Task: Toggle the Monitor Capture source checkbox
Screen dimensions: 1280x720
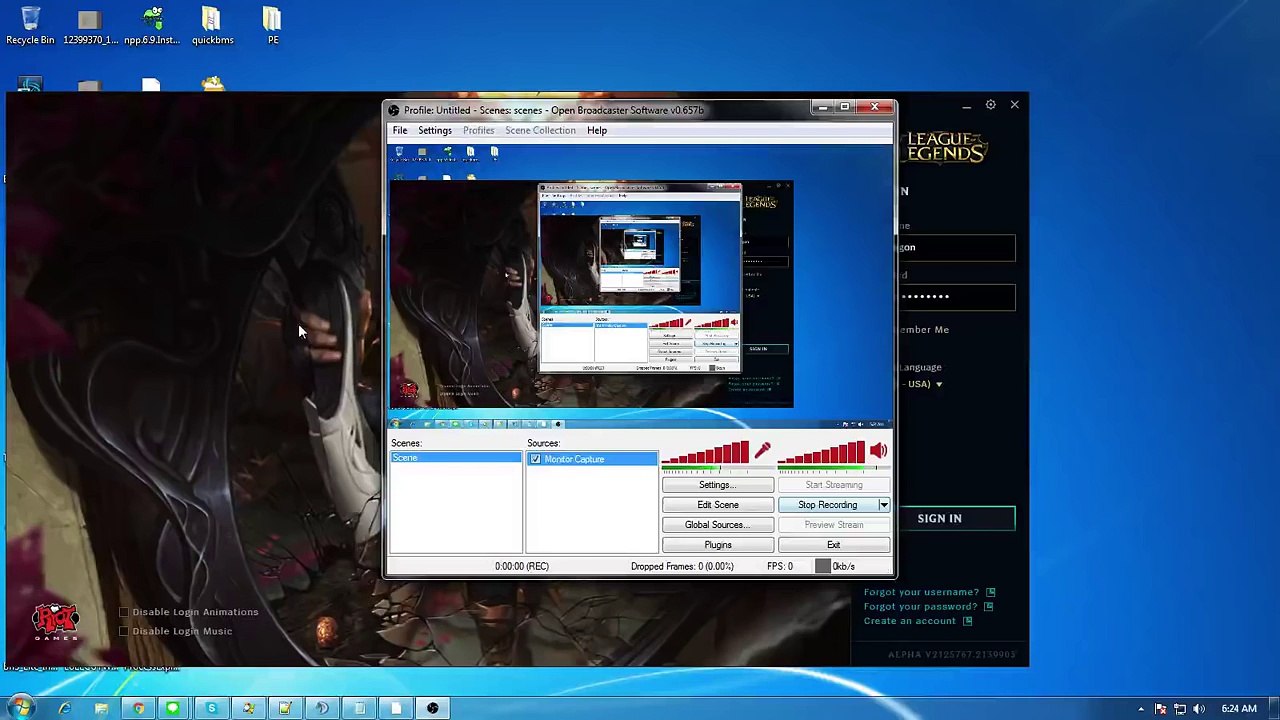Action: coord(535,459)
